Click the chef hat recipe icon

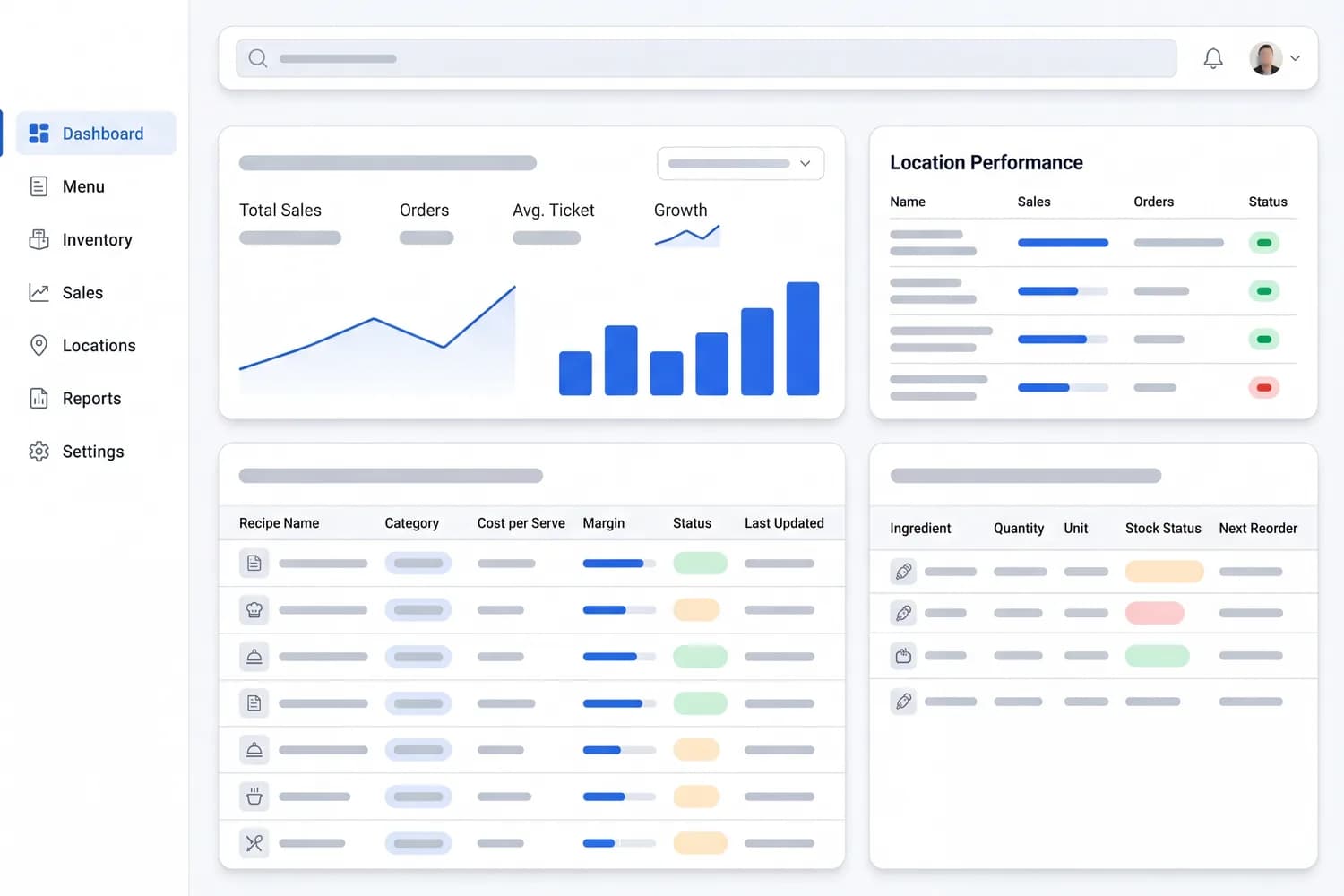(254, 610)
